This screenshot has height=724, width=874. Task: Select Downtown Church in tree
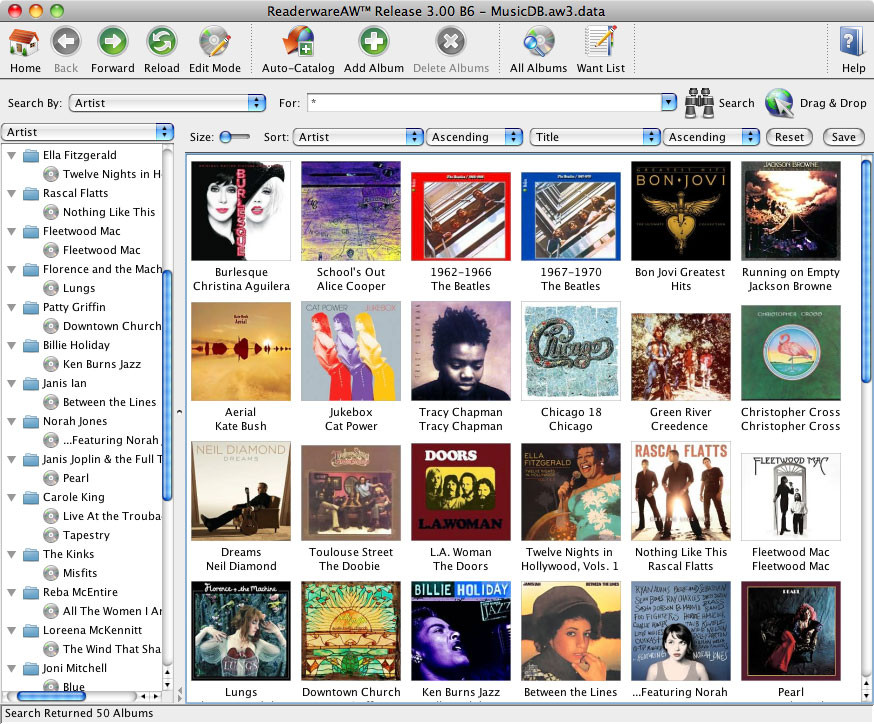(x=112, y=326)
